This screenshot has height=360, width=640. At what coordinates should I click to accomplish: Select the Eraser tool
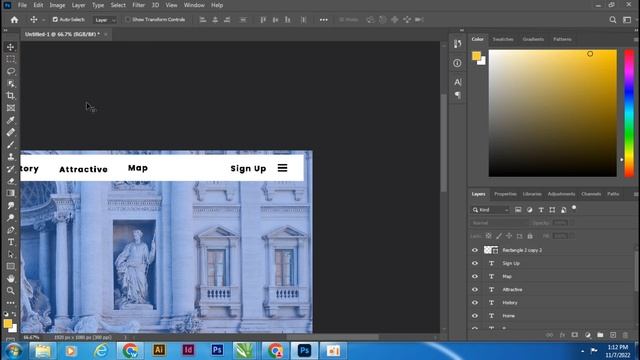(11, 181)
